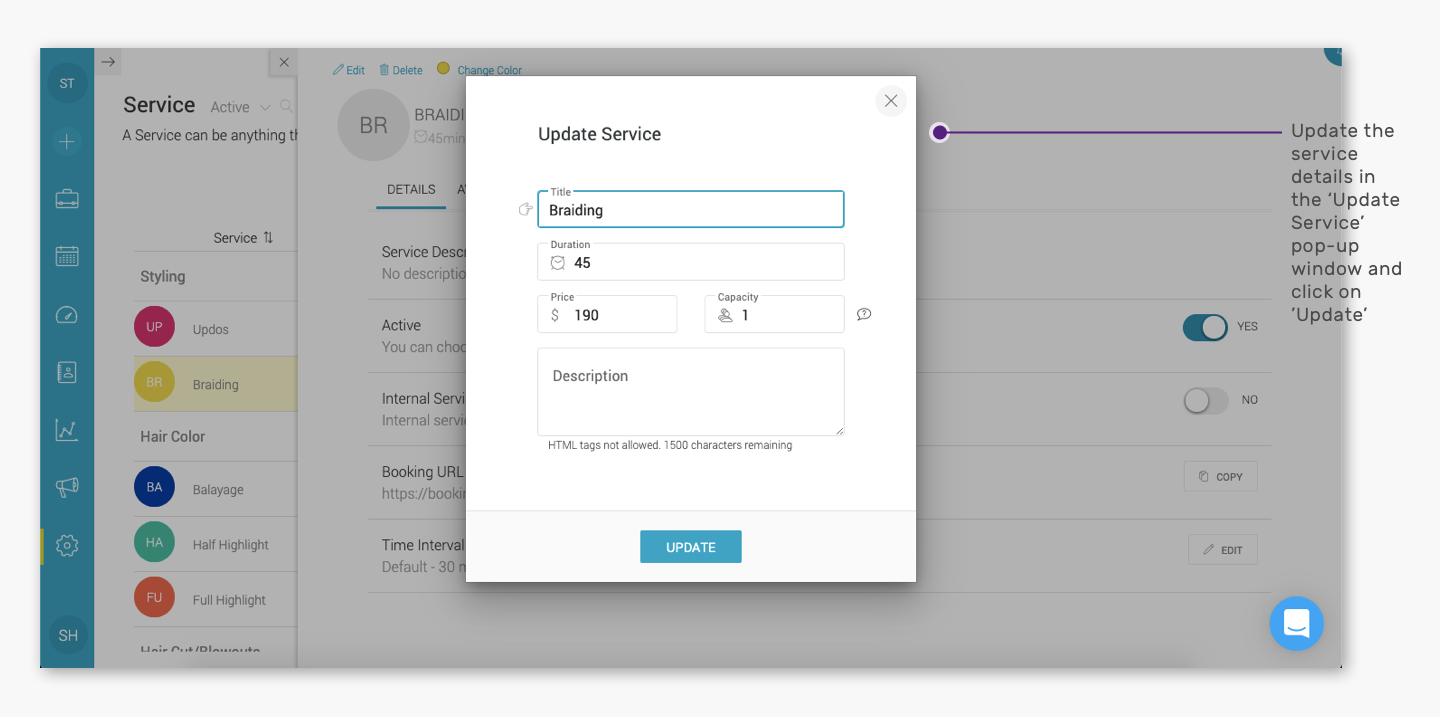The image size is (1440, 718).
Task: Switch to the DETAILS tab
Action: pos(411,189)
